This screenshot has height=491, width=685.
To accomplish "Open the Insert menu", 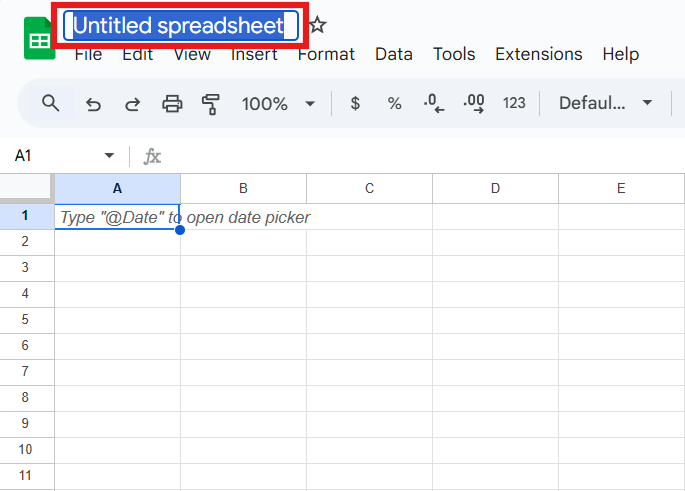I will (254, 54).
